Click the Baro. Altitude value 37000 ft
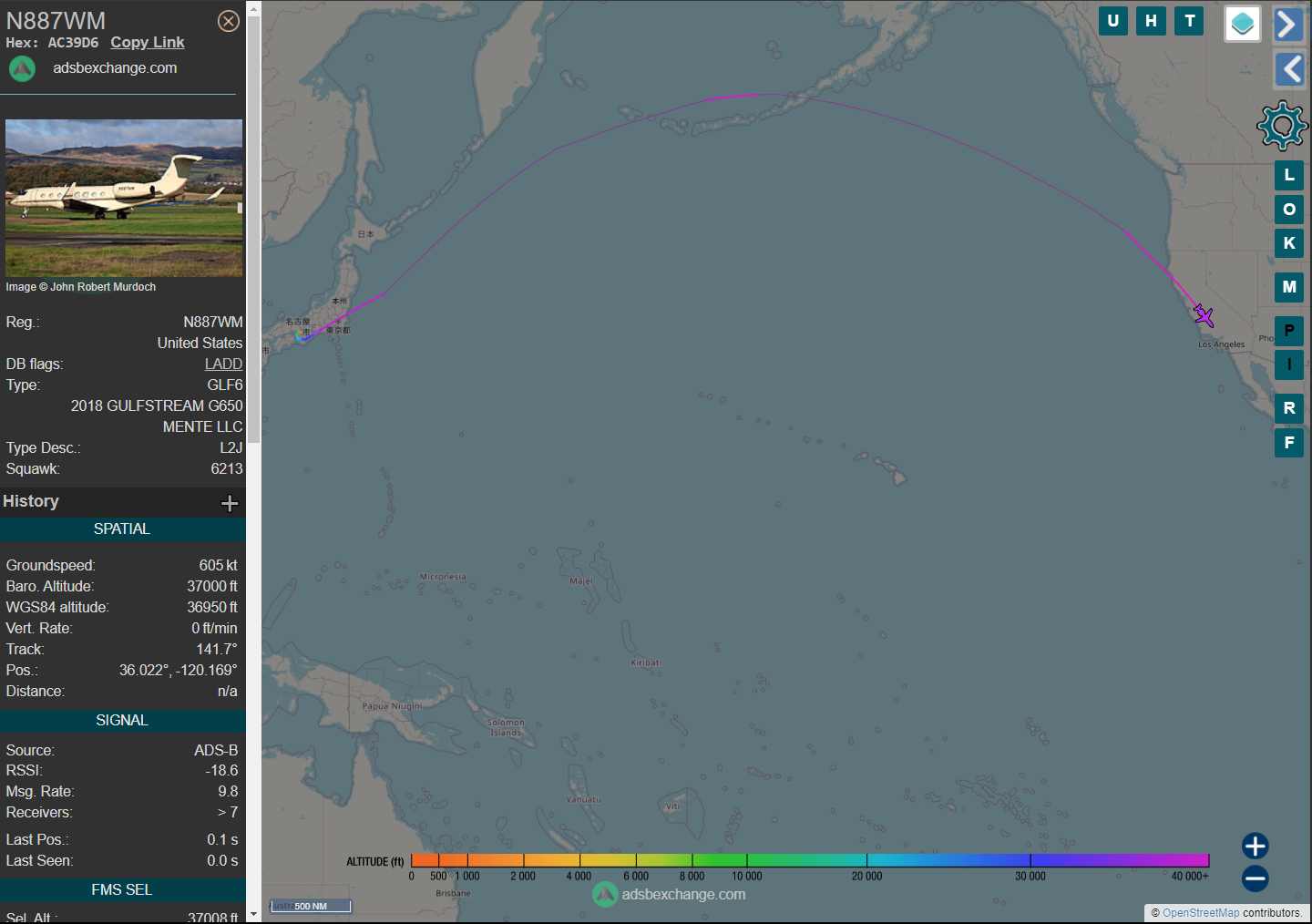This screenshot has height=924, width=1312. tap(212, 587)
